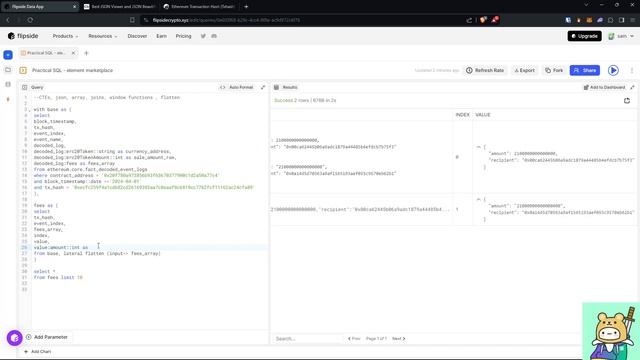Open the three-dot more options menu
The height and width of the screenshot is (360, 640).
(632, 70)
